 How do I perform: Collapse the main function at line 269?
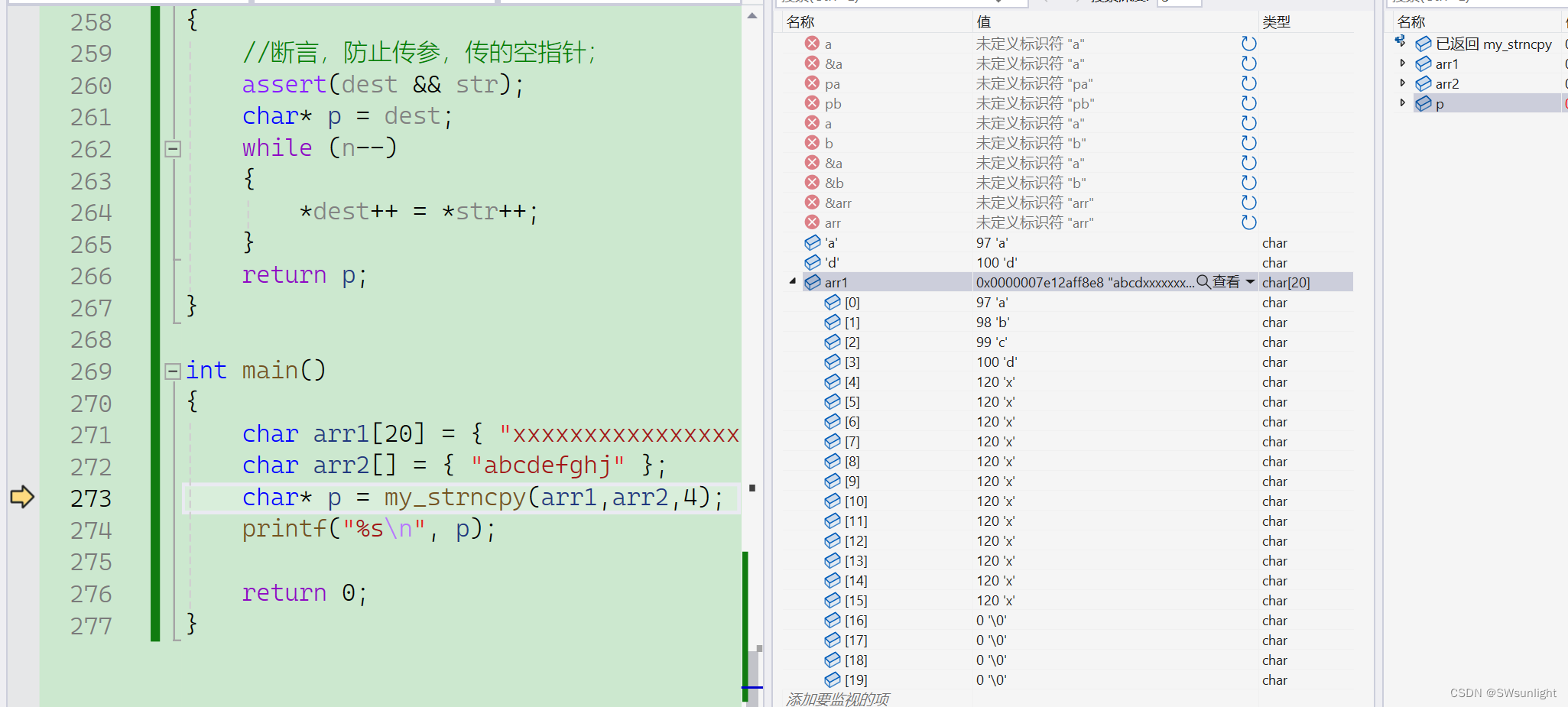pyautogui.click(x=173, y=371)
